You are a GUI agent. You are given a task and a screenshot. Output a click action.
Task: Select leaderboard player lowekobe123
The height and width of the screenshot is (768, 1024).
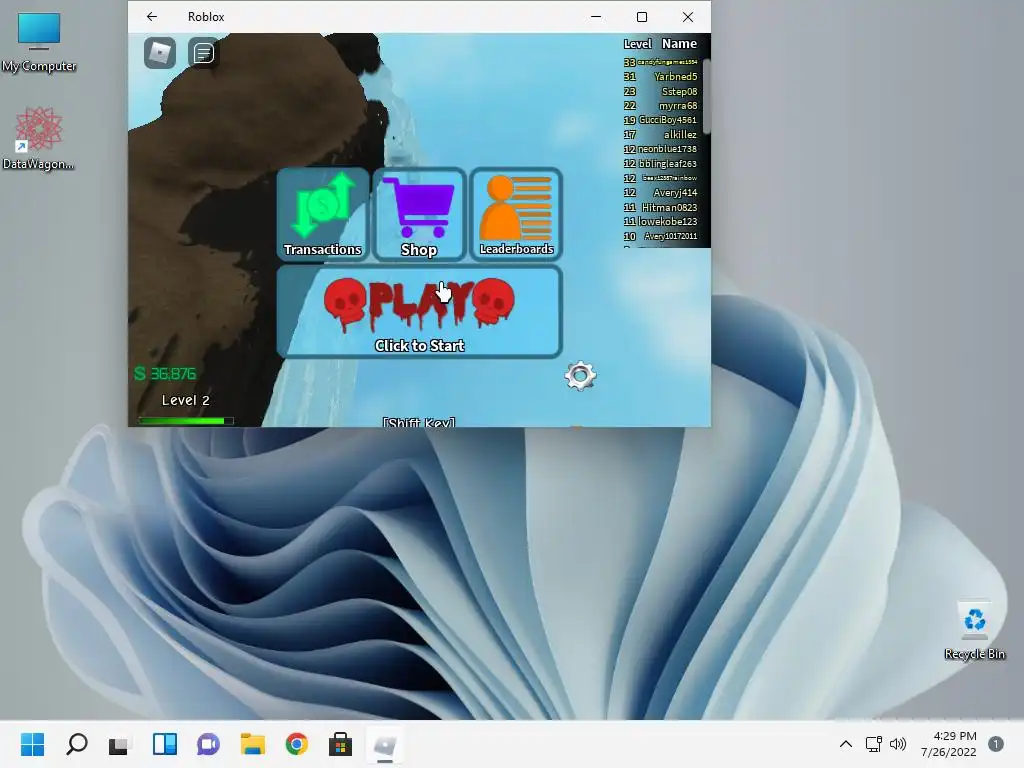point(667,221)
